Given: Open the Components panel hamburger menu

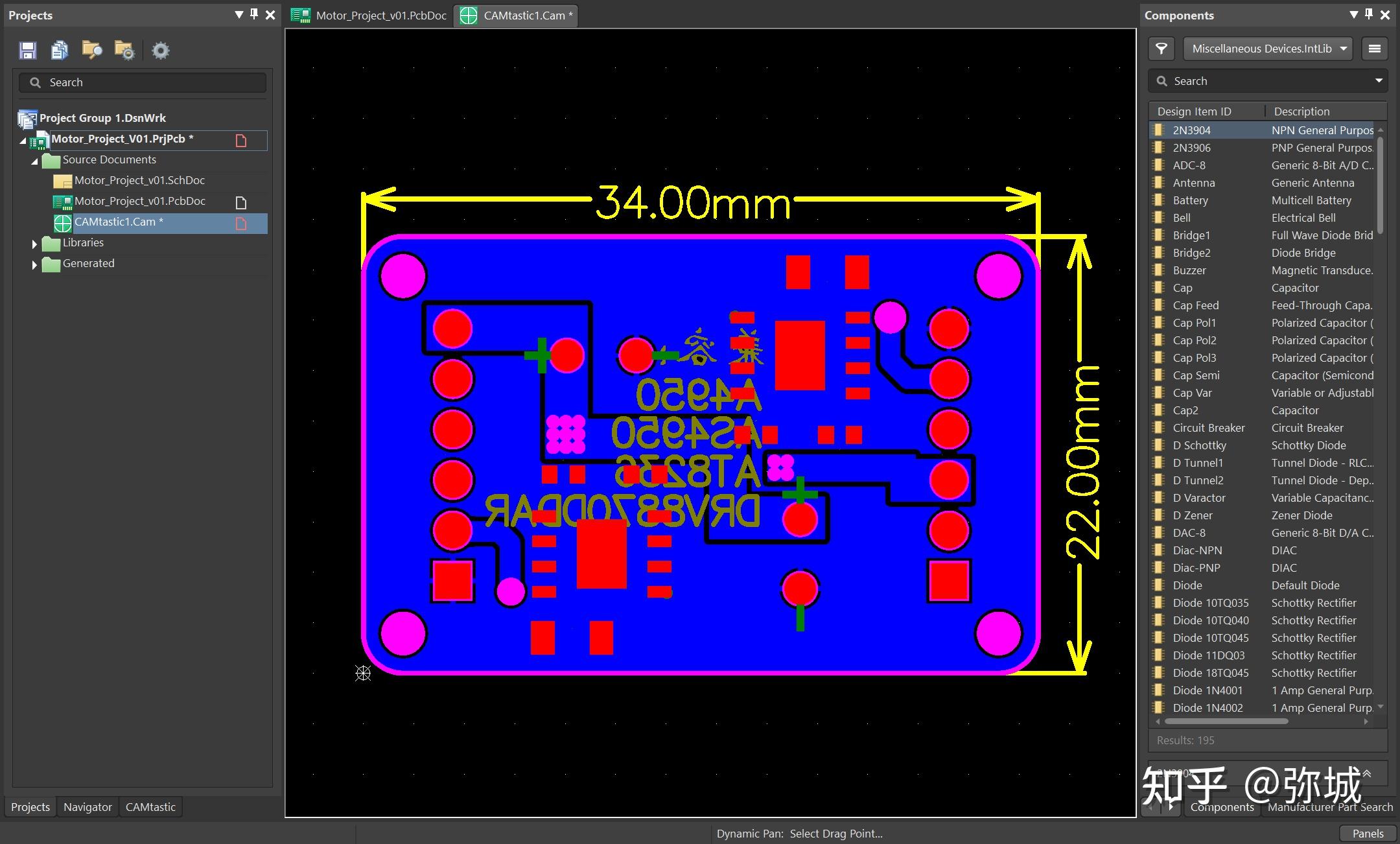Looking at the screenshot, I should [x=1374, y=49].
